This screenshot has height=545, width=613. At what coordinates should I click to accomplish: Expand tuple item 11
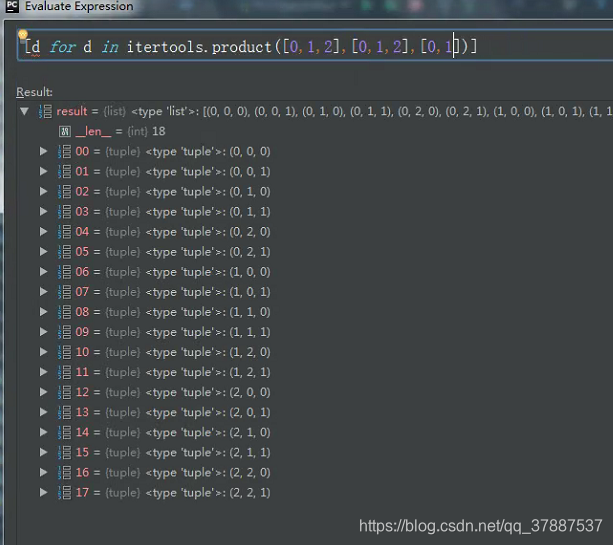point(43,372)
